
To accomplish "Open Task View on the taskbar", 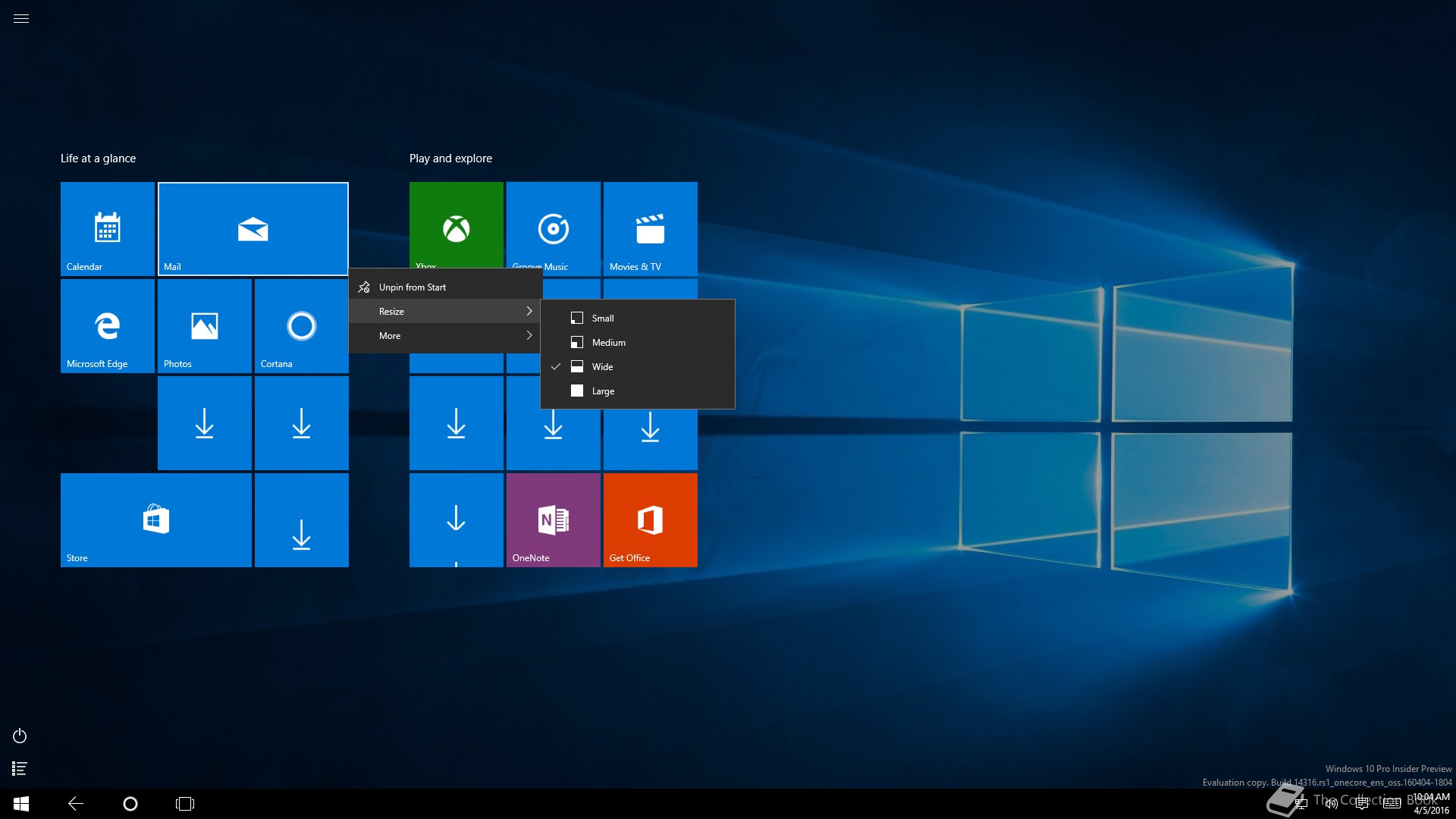I will (185, 804).
